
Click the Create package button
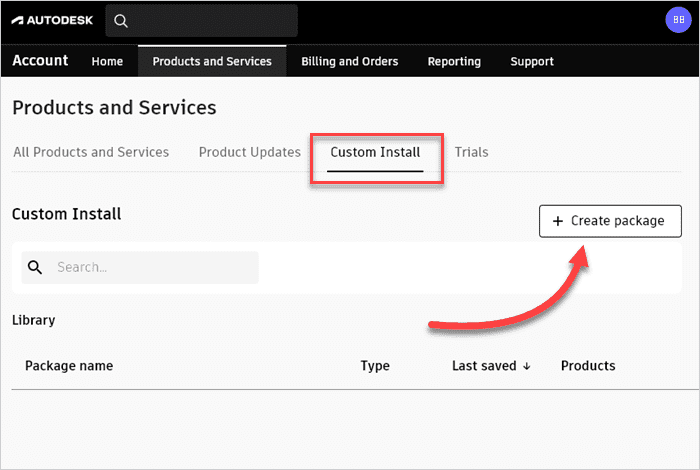[610, 221]
